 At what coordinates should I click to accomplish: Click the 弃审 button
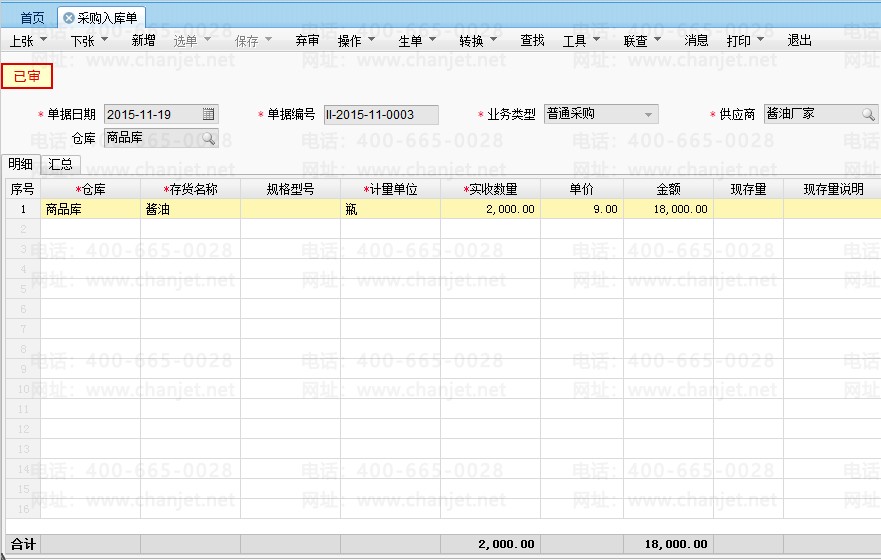(x=307, y=40)
